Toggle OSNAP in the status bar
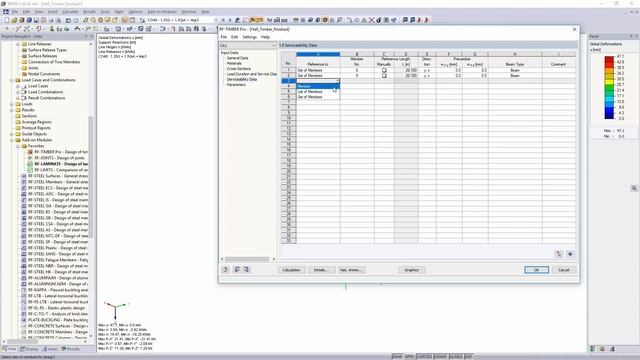Image resolution: width=640 pixels, height=360 pixels. click(440, 357)
